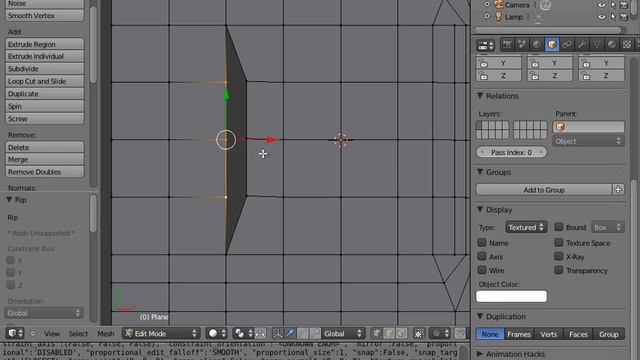Expand the Animation Hacks panel
Screen dimensions: 640x360
point(480,353)
